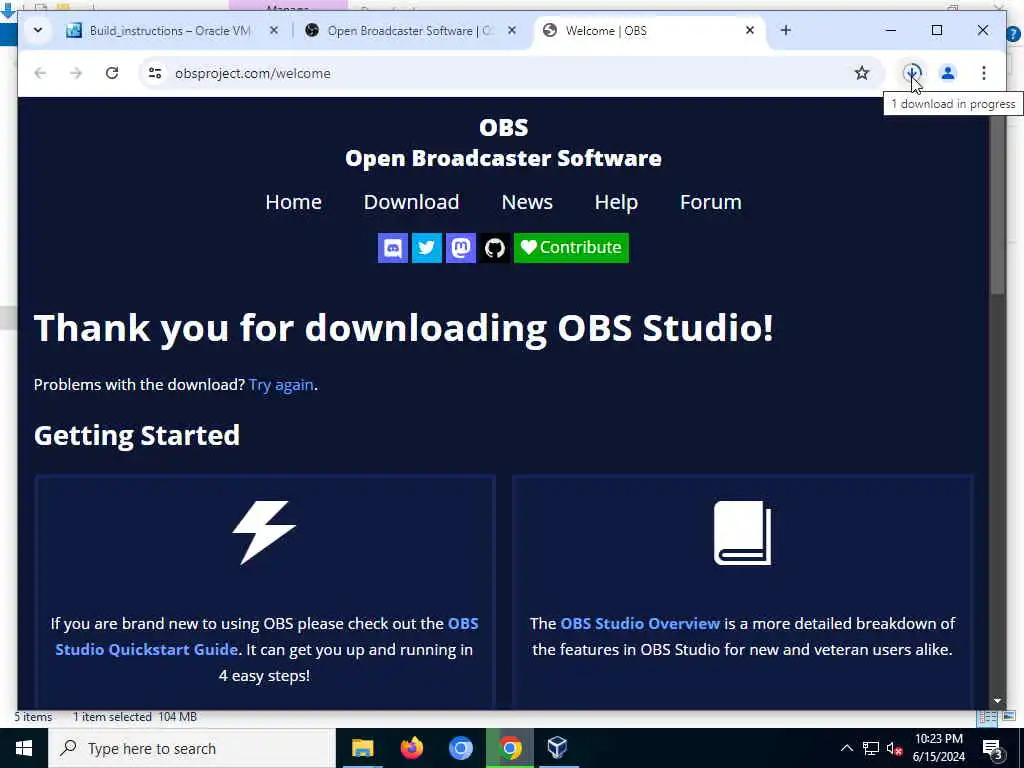
Task: Open network status tray icon
Action: 871,748
